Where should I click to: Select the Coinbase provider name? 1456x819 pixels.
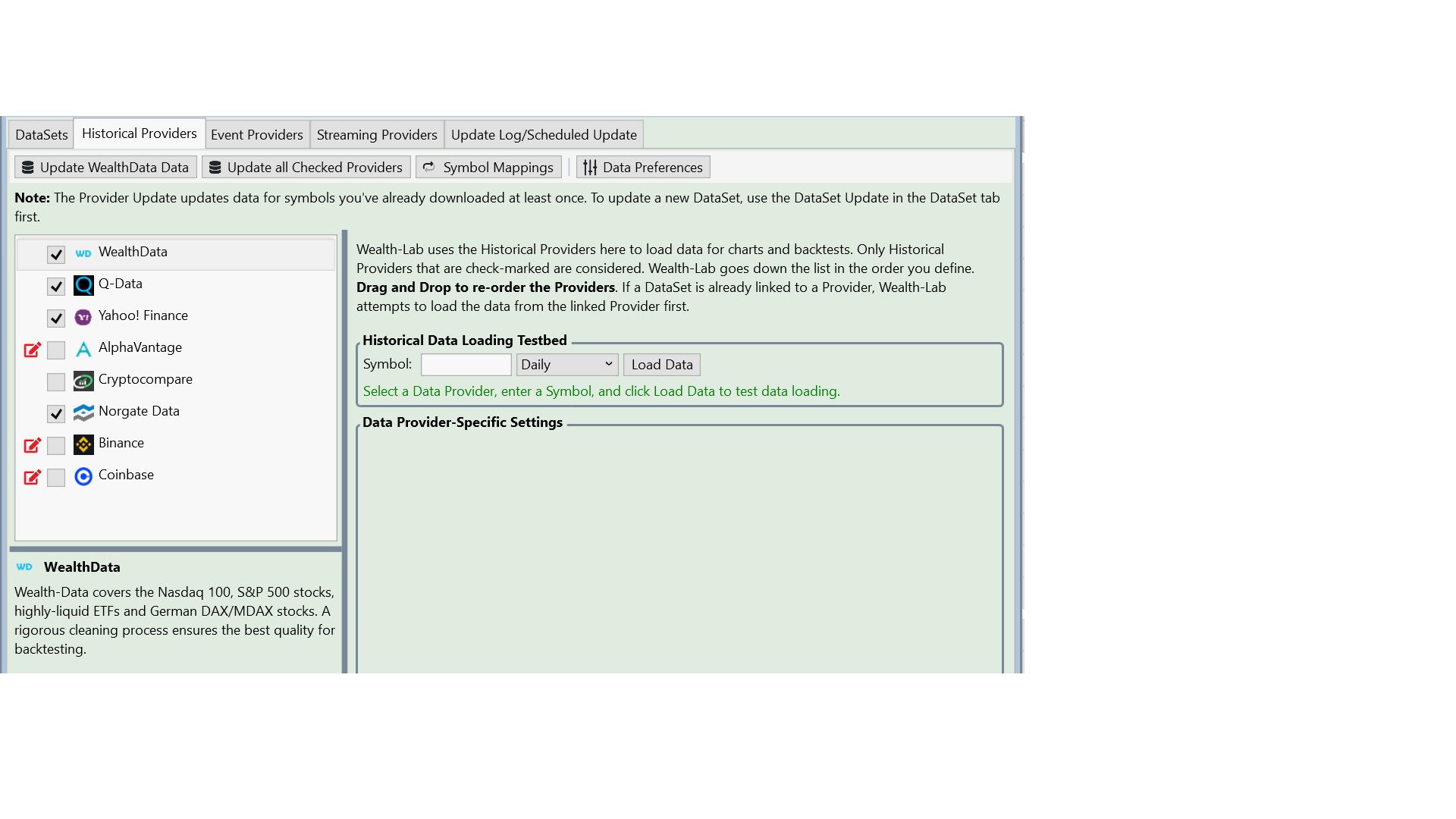[126, 475]
